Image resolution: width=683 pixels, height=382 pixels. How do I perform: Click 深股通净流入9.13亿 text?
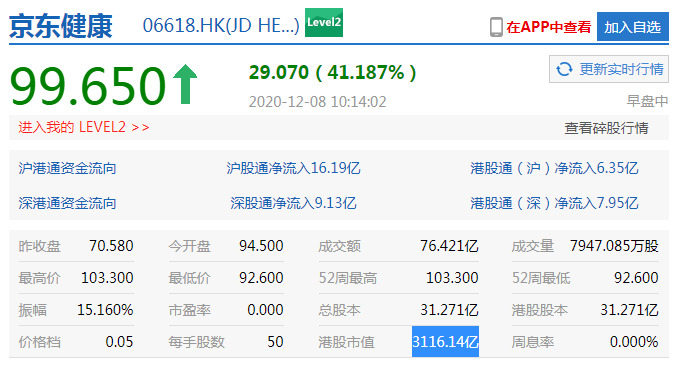coord(293,203)
